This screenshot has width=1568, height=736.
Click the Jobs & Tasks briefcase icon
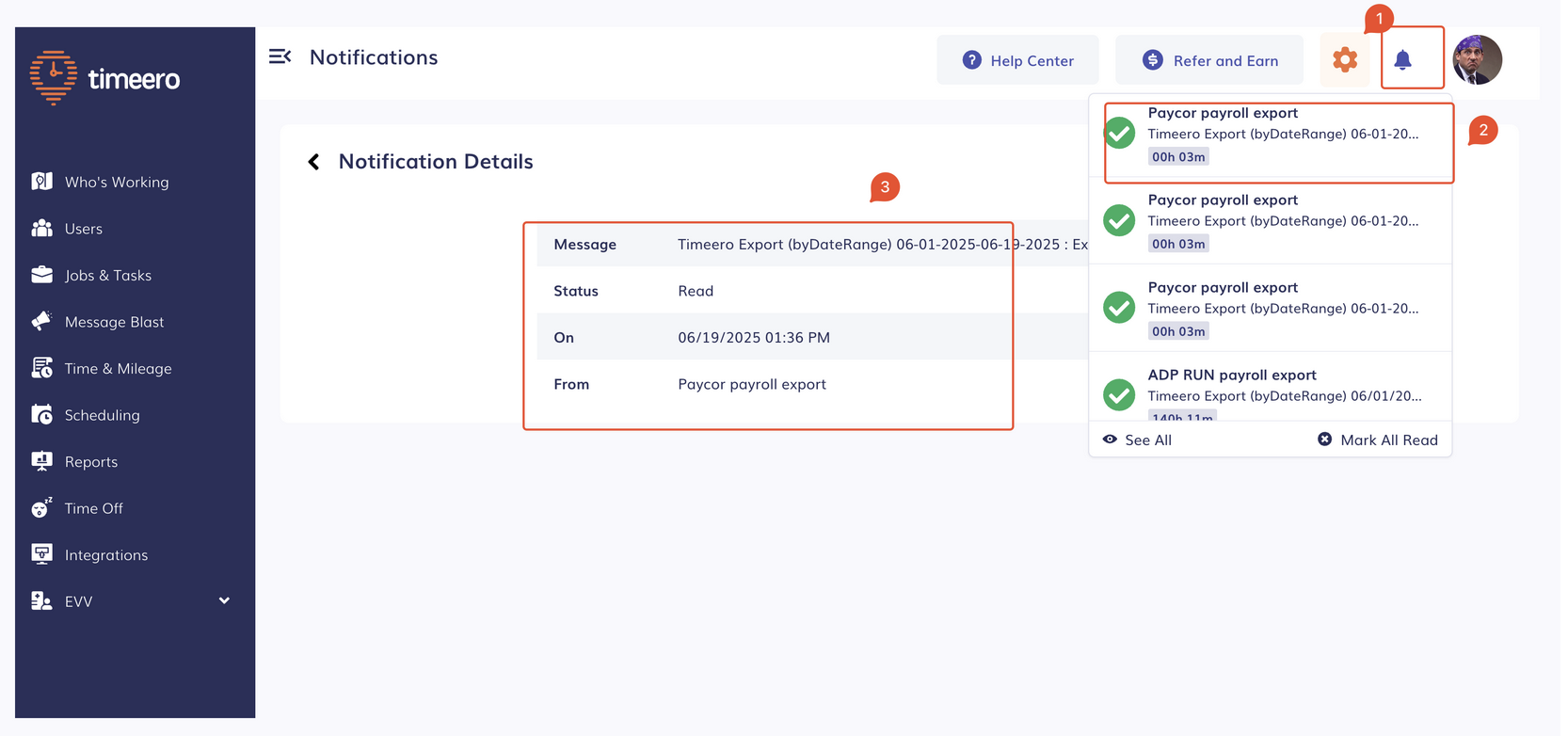41,274
